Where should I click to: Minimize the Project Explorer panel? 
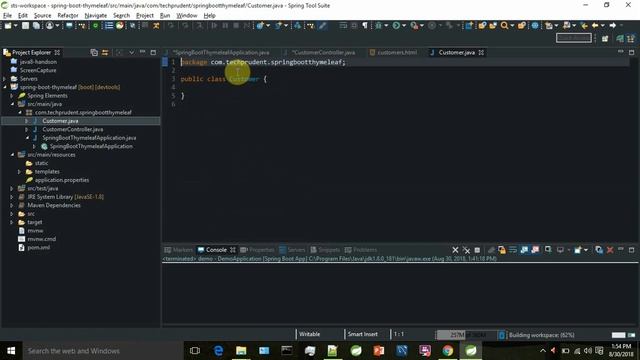(142, 52)
